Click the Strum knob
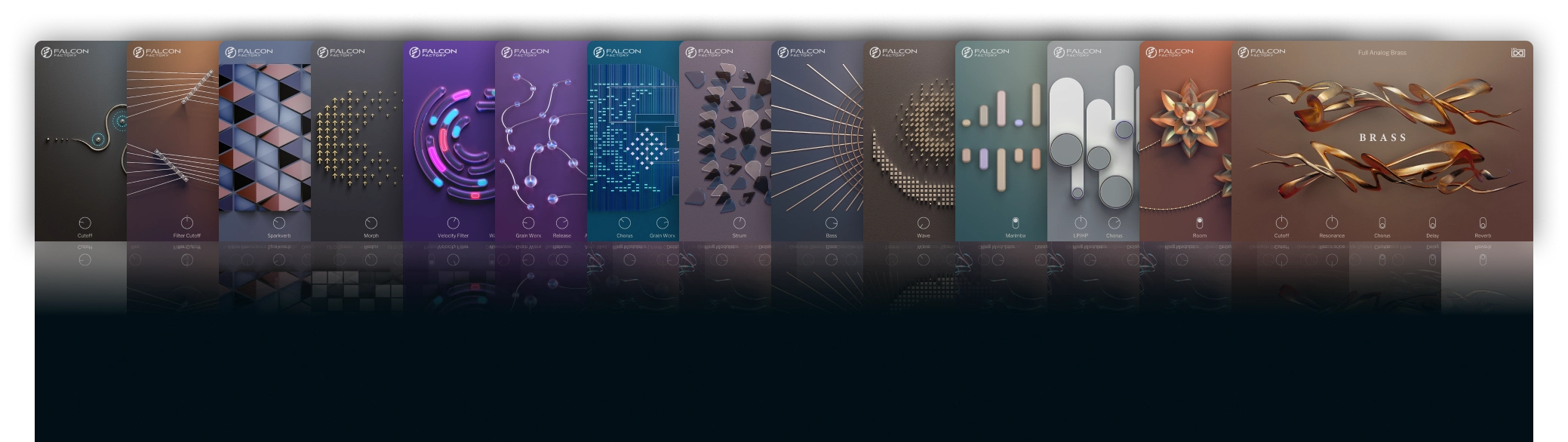 point(739,223)
